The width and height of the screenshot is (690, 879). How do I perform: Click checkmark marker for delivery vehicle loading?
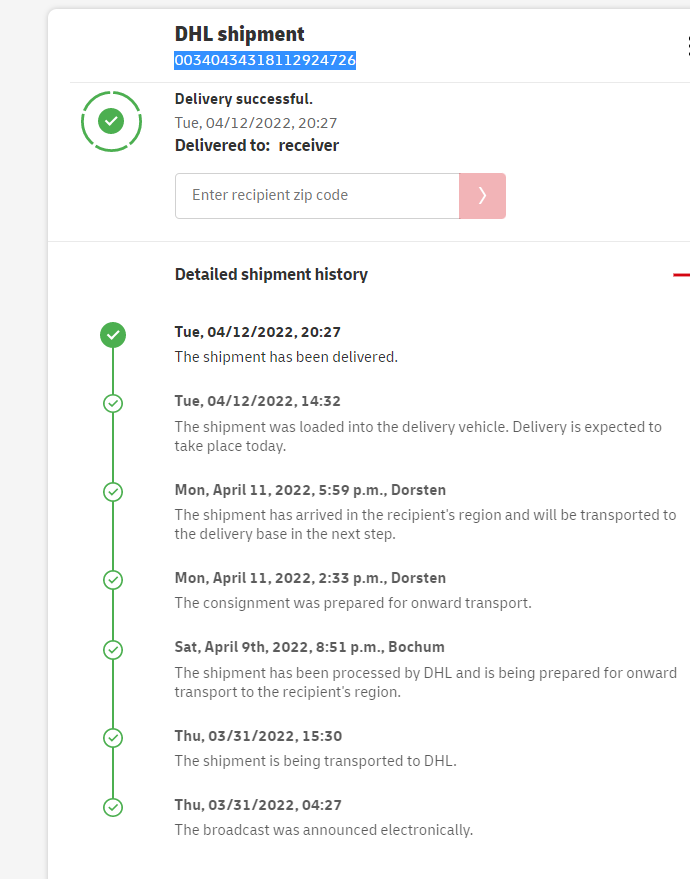click(113, 403)
